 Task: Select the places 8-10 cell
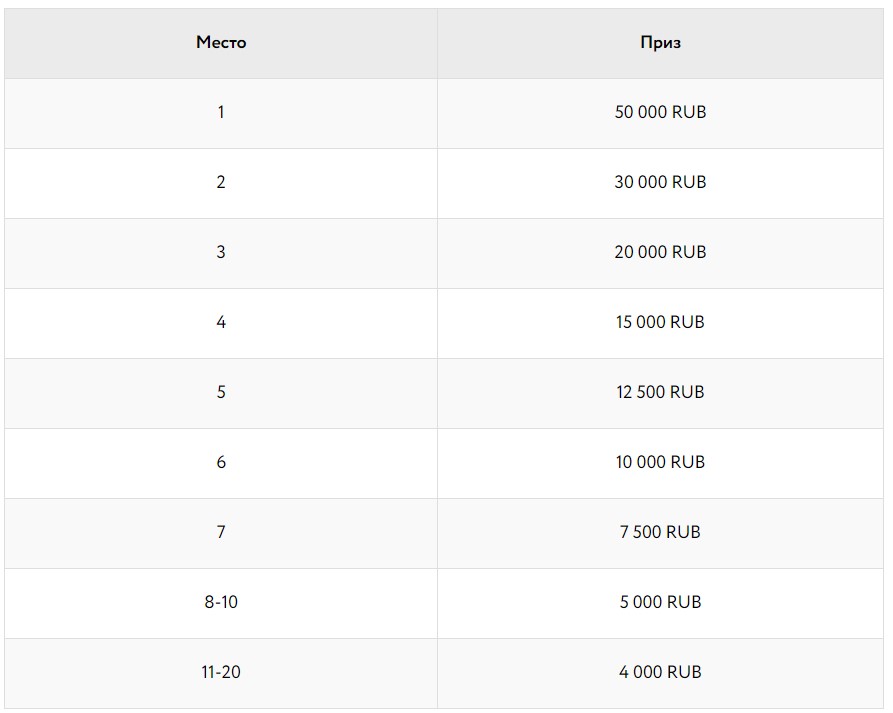(x=221, y=602)
